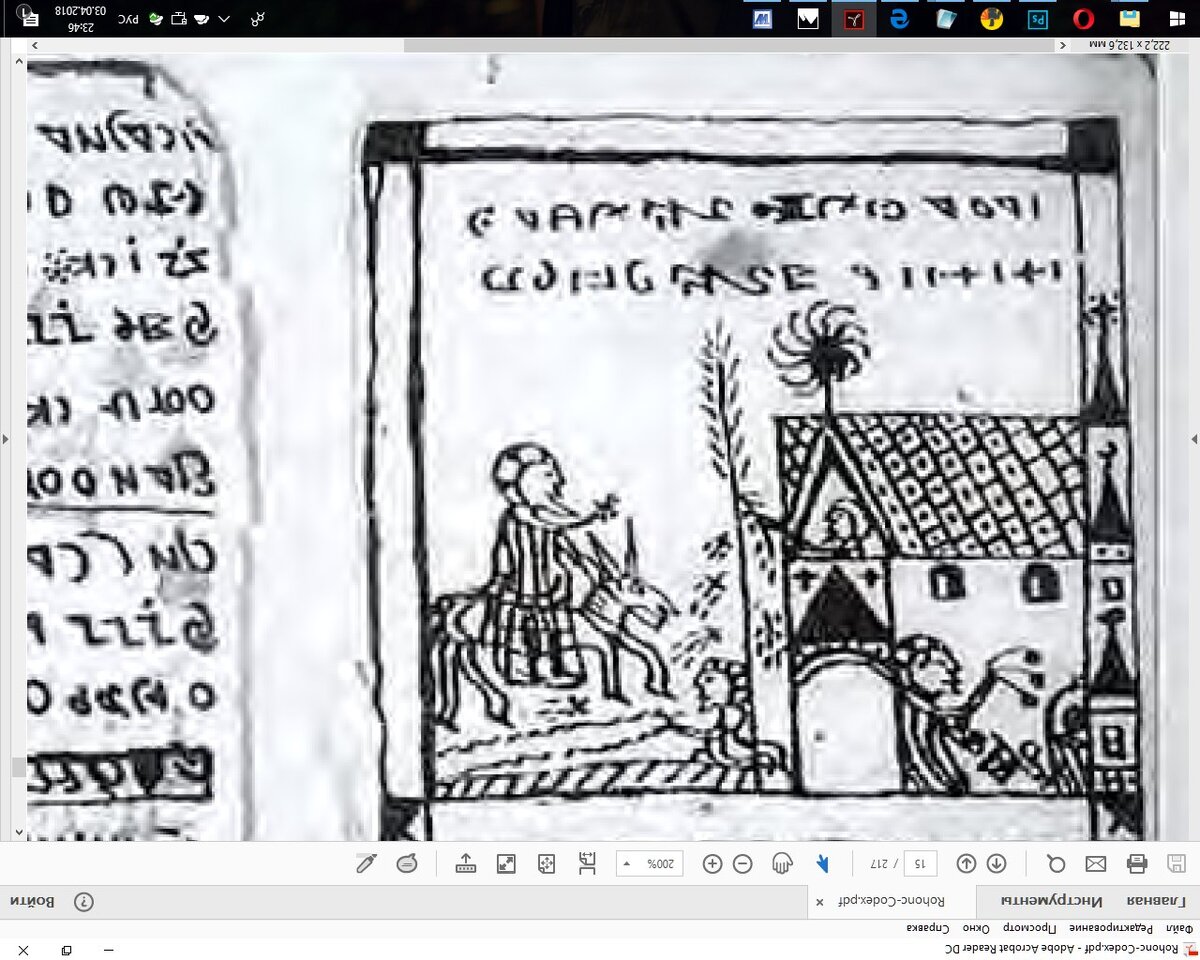Expand side pane via arrow on opposite window edge
Viewport: 1200px width, 960px height.
coord(1194,438)
